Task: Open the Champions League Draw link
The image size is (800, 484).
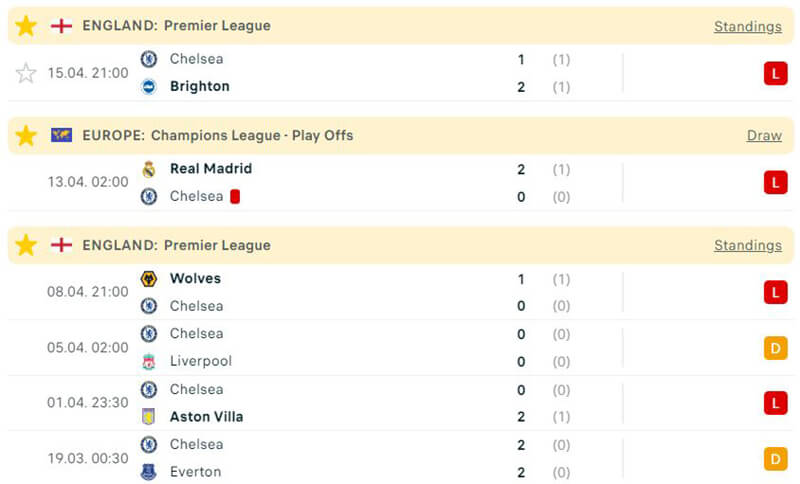Action: [x=764, y=136]
